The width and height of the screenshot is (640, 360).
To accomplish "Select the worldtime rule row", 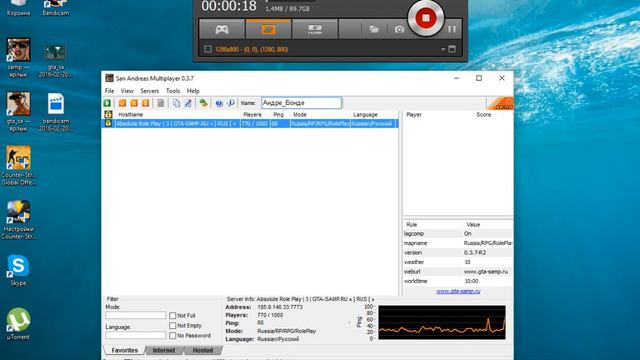I will coord(458,281).
